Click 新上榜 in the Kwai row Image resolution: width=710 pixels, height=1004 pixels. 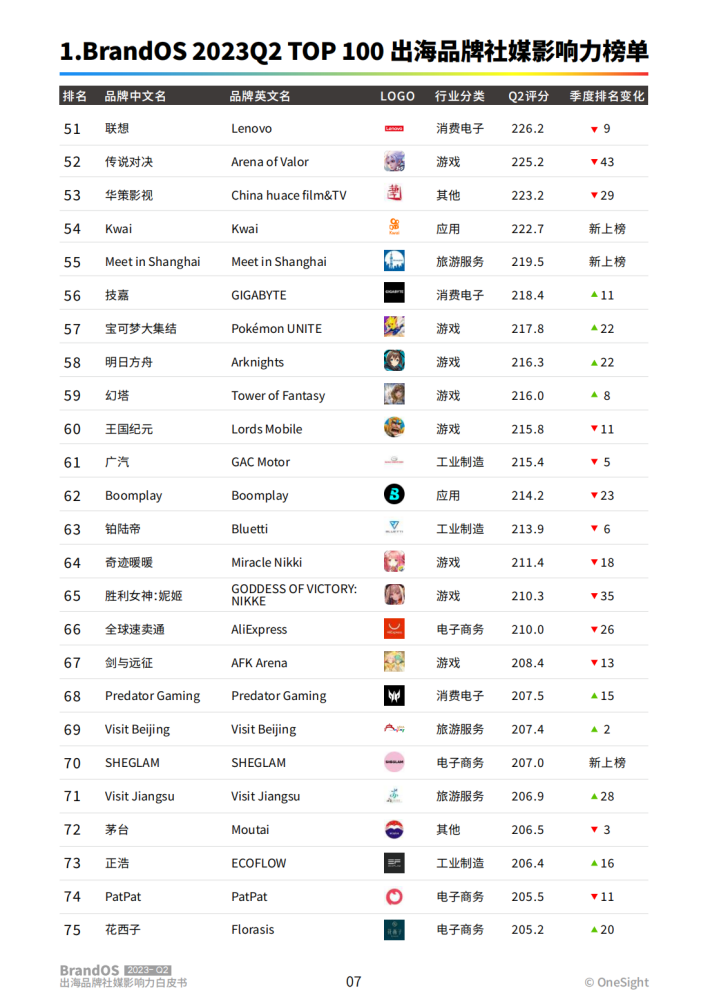pos(607,229)
